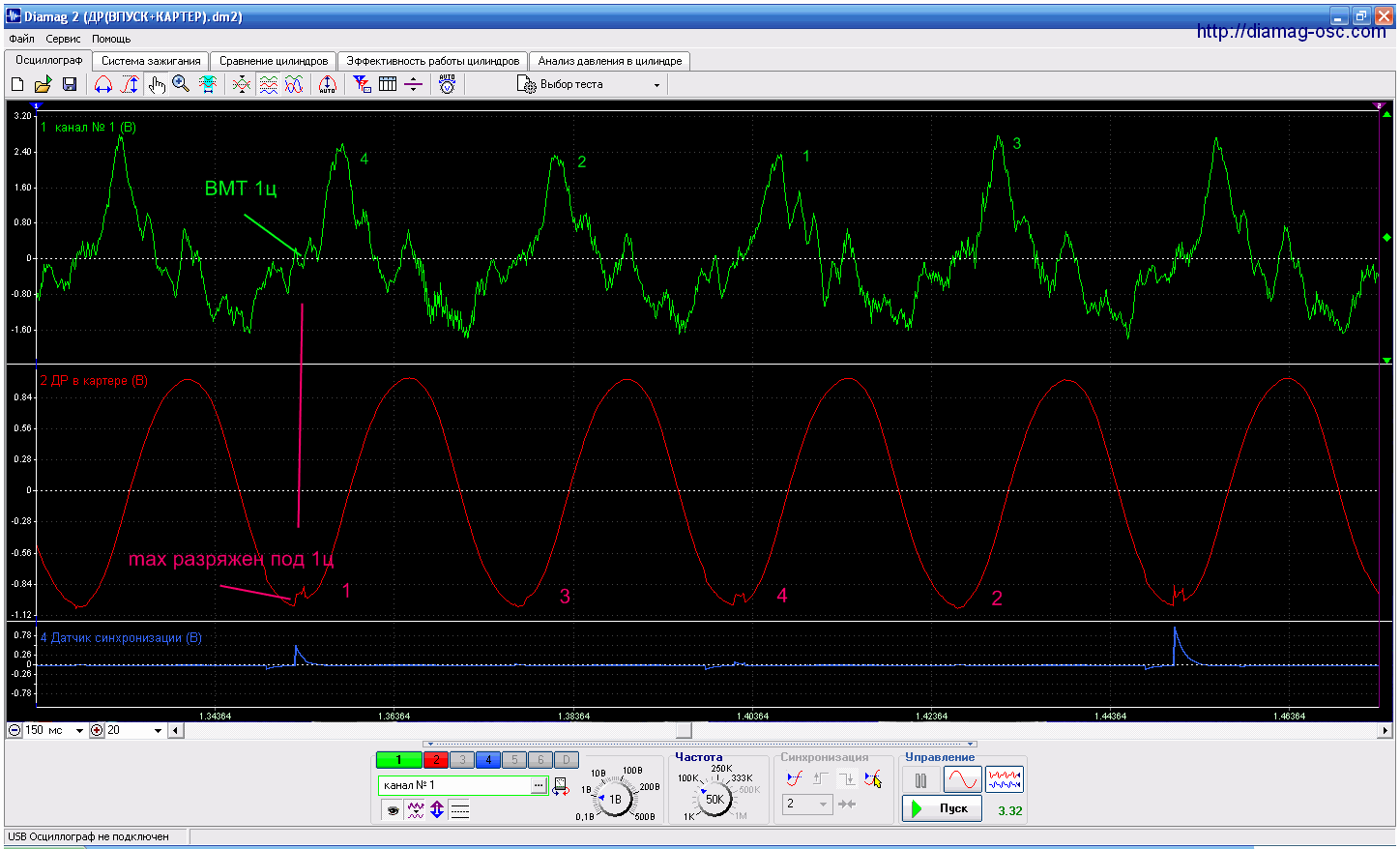Click the Пуск start button

(943, 808)
